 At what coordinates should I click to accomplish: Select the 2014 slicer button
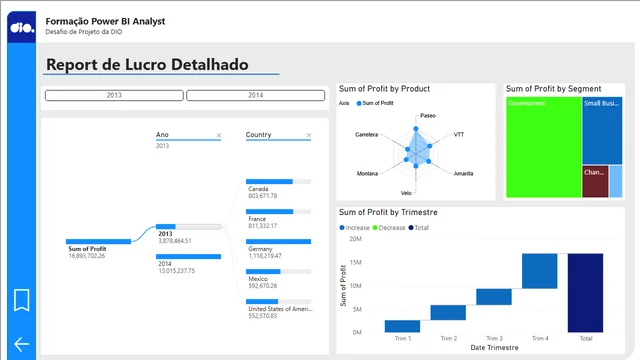tap(256, 95)
